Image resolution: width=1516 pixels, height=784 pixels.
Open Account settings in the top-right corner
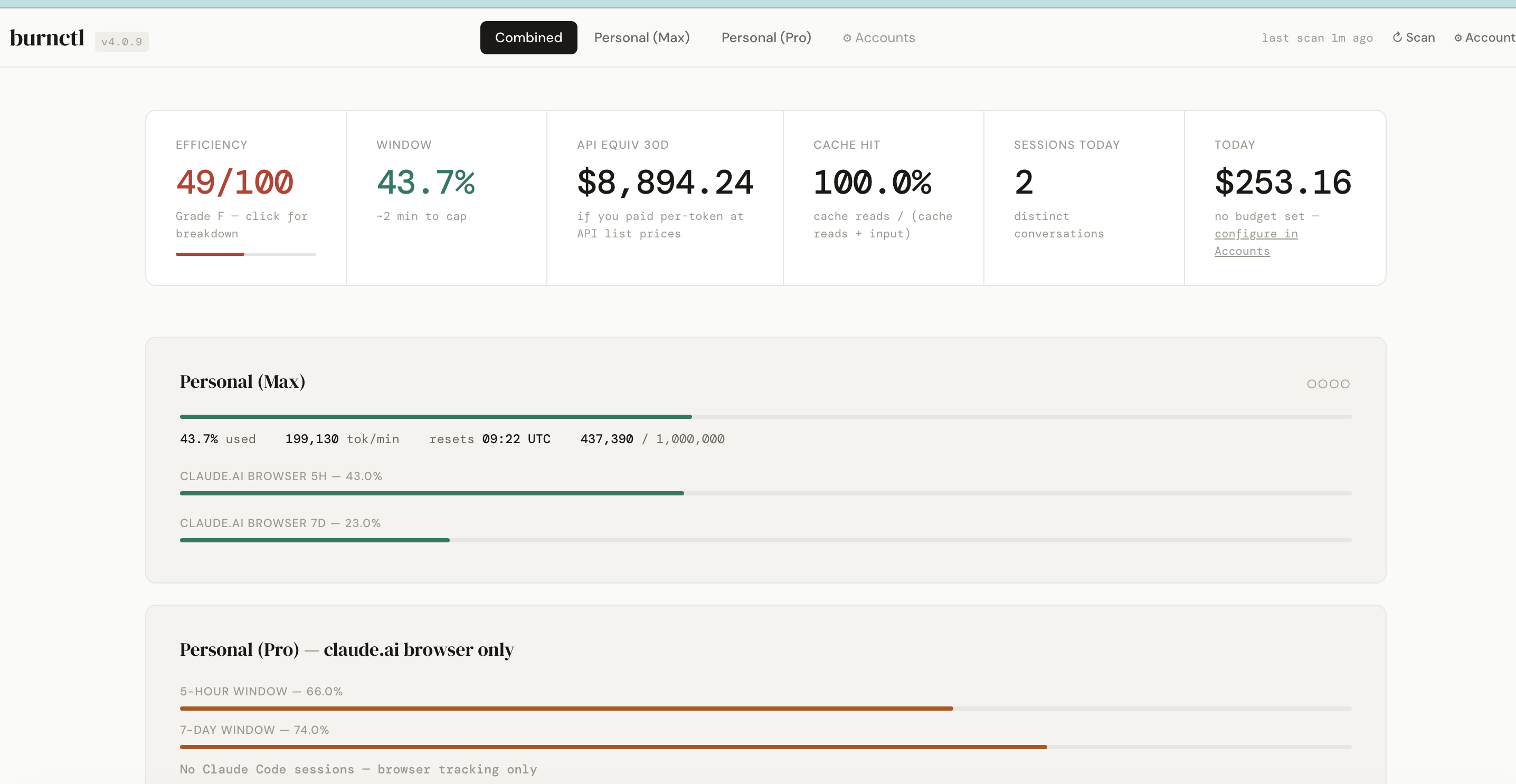1484,37
